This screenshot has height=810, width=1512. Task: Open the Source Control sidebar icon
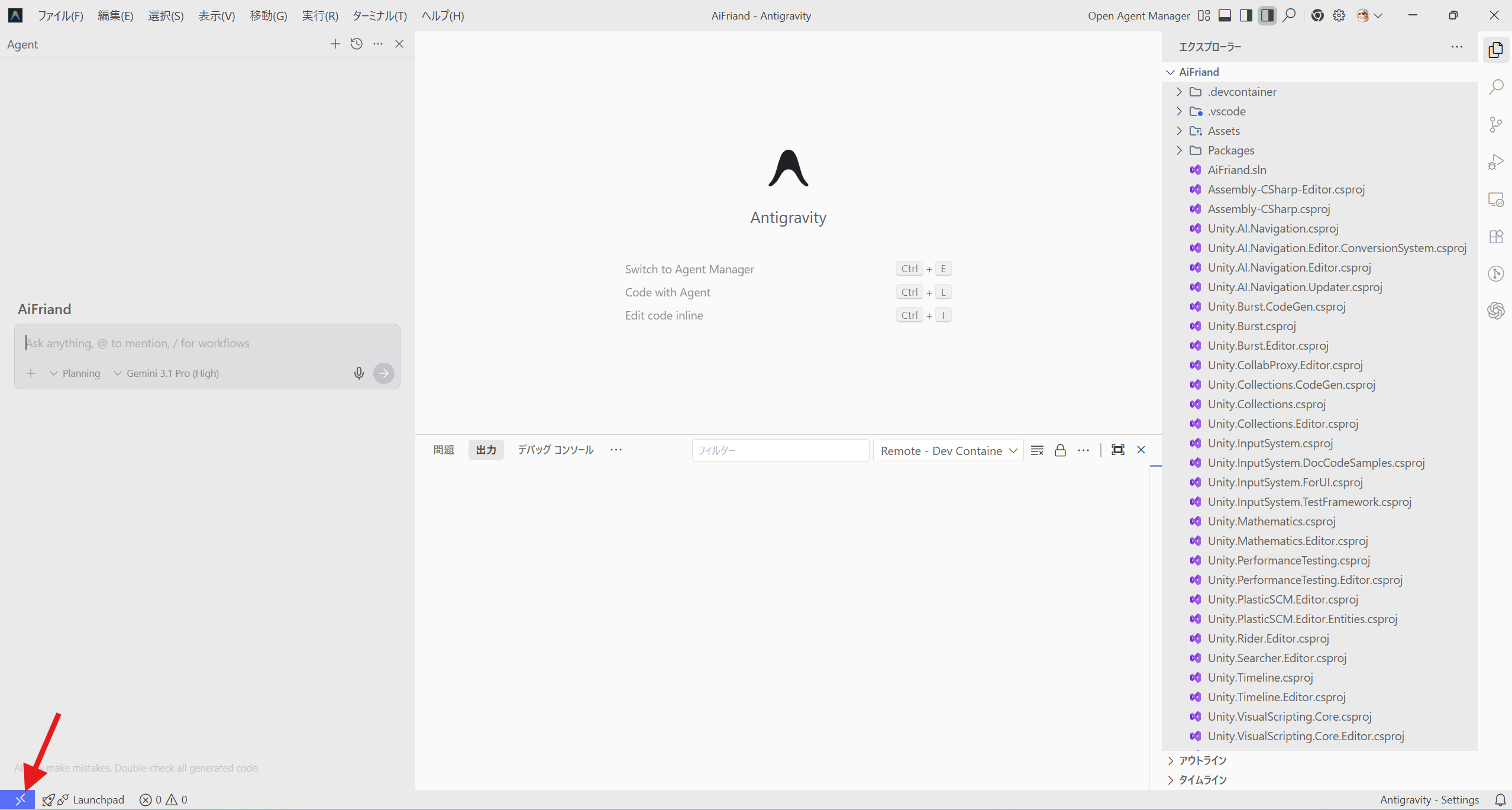pyautogui.click(x=1496, y=124)
